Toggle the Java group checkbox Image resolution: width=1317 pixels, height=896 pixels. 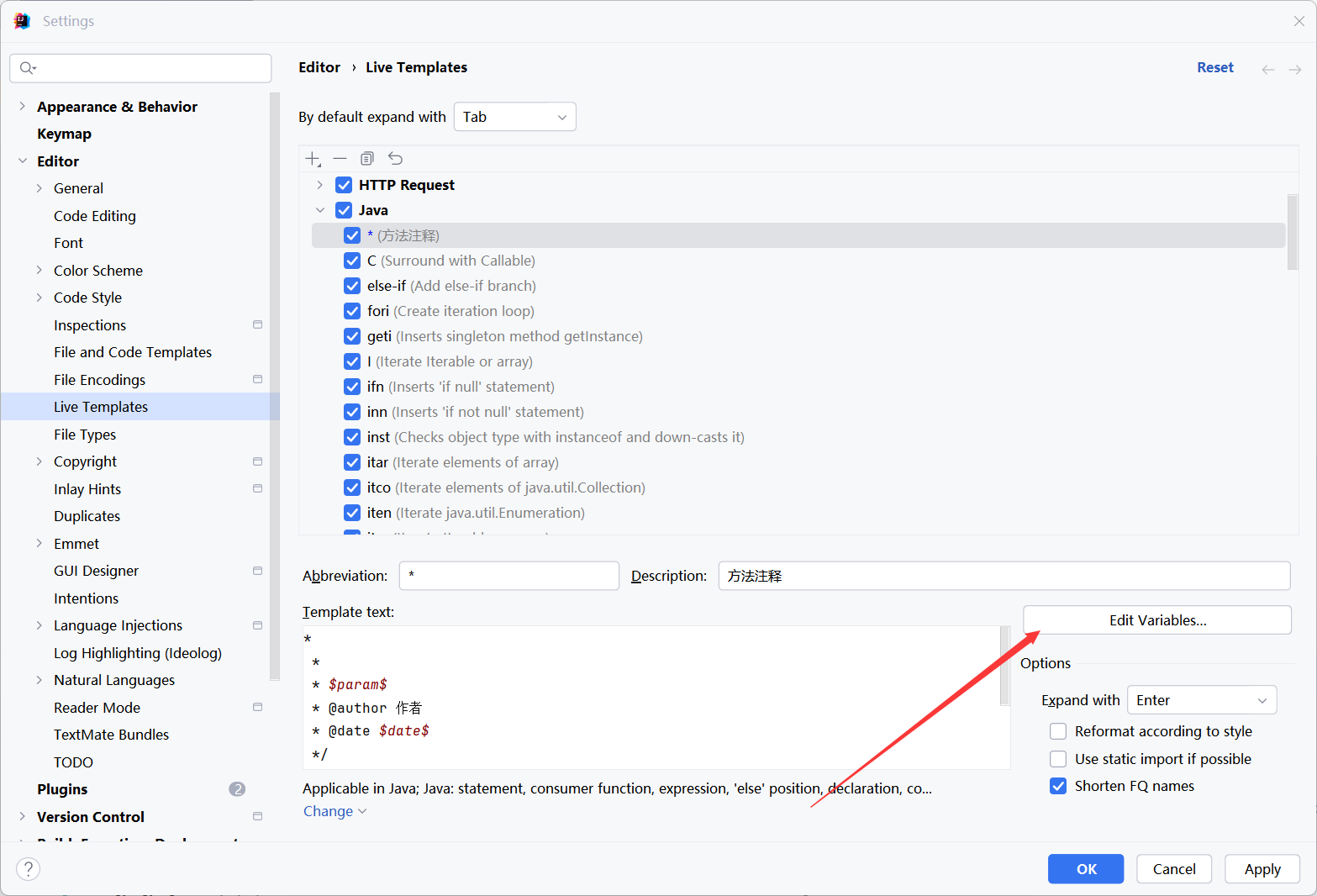344,210
